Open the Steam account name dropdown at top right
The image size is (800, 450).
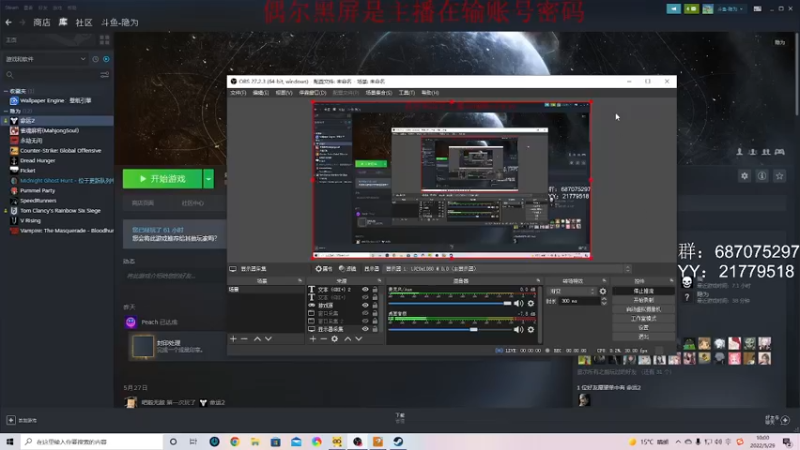click(x=730, y=9)
